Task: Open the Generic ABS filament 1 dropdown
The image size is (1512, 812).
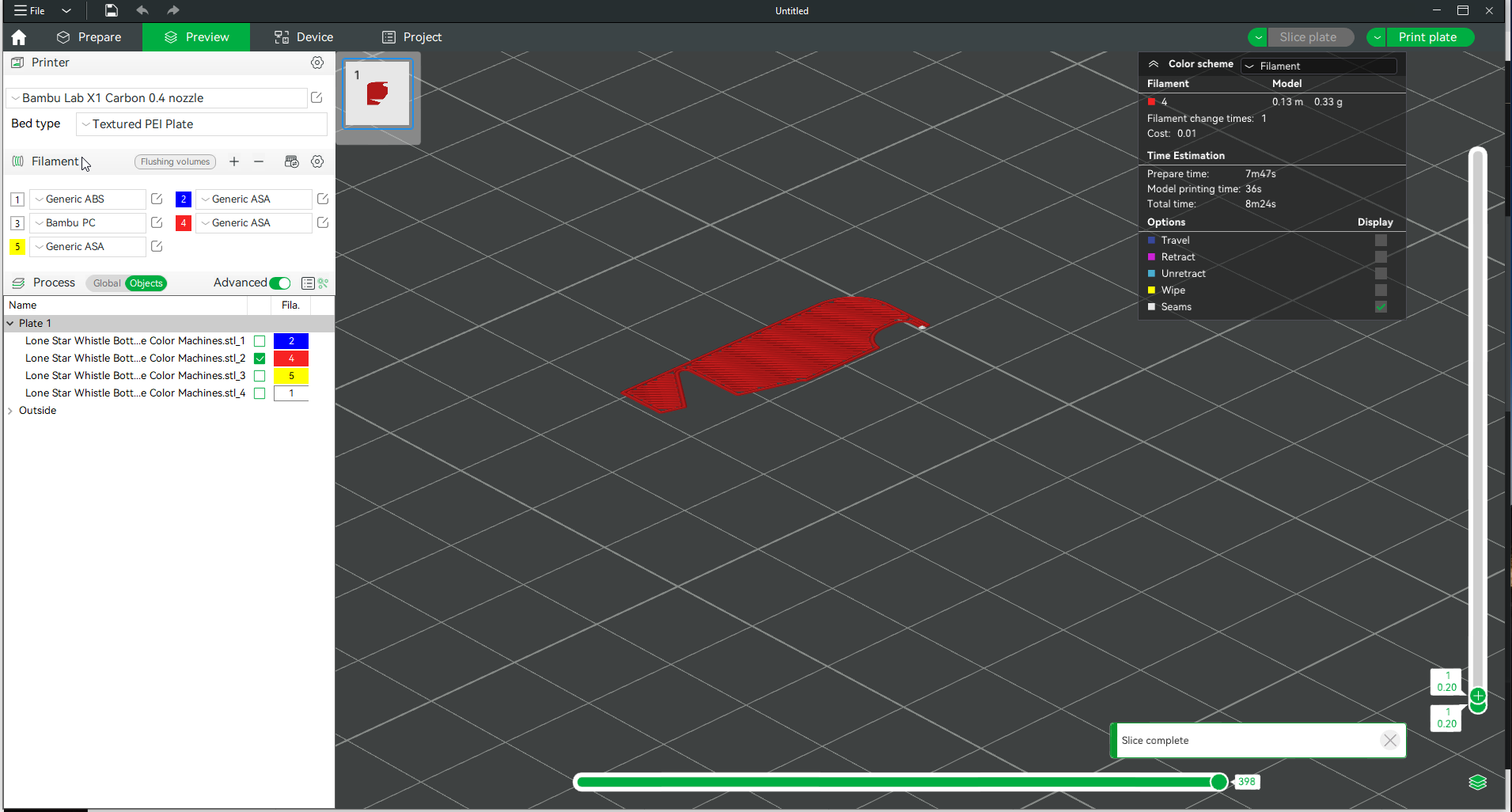Action: coord(88,199)
